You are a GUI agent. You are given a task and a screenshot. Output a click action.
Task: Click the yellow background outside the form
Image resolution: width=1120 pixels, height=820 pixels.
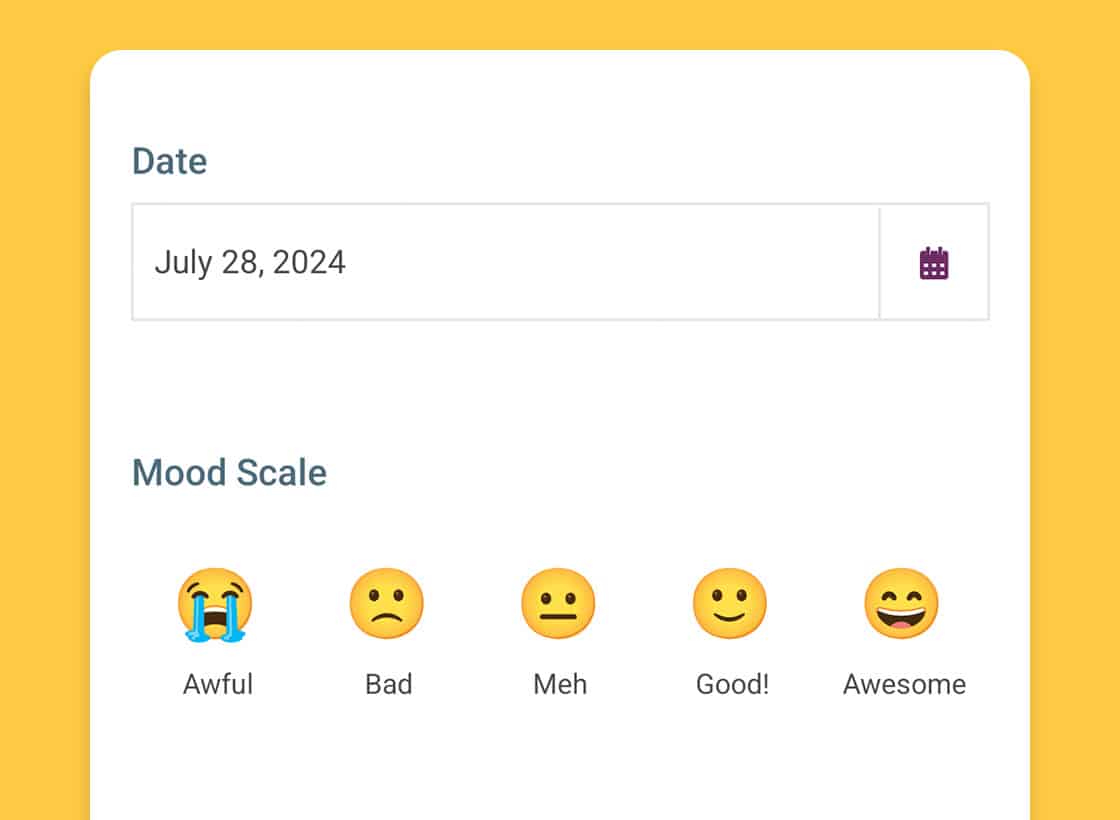pos(45,400)
